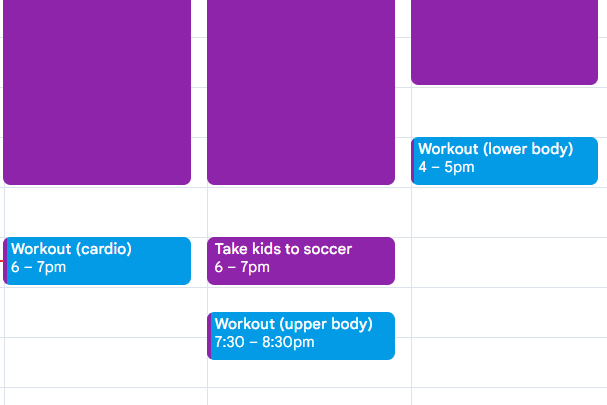The image size is (607, 405).
Task: Click empty slot directly above Take kids to soccer
Action: tap(300, 211)
